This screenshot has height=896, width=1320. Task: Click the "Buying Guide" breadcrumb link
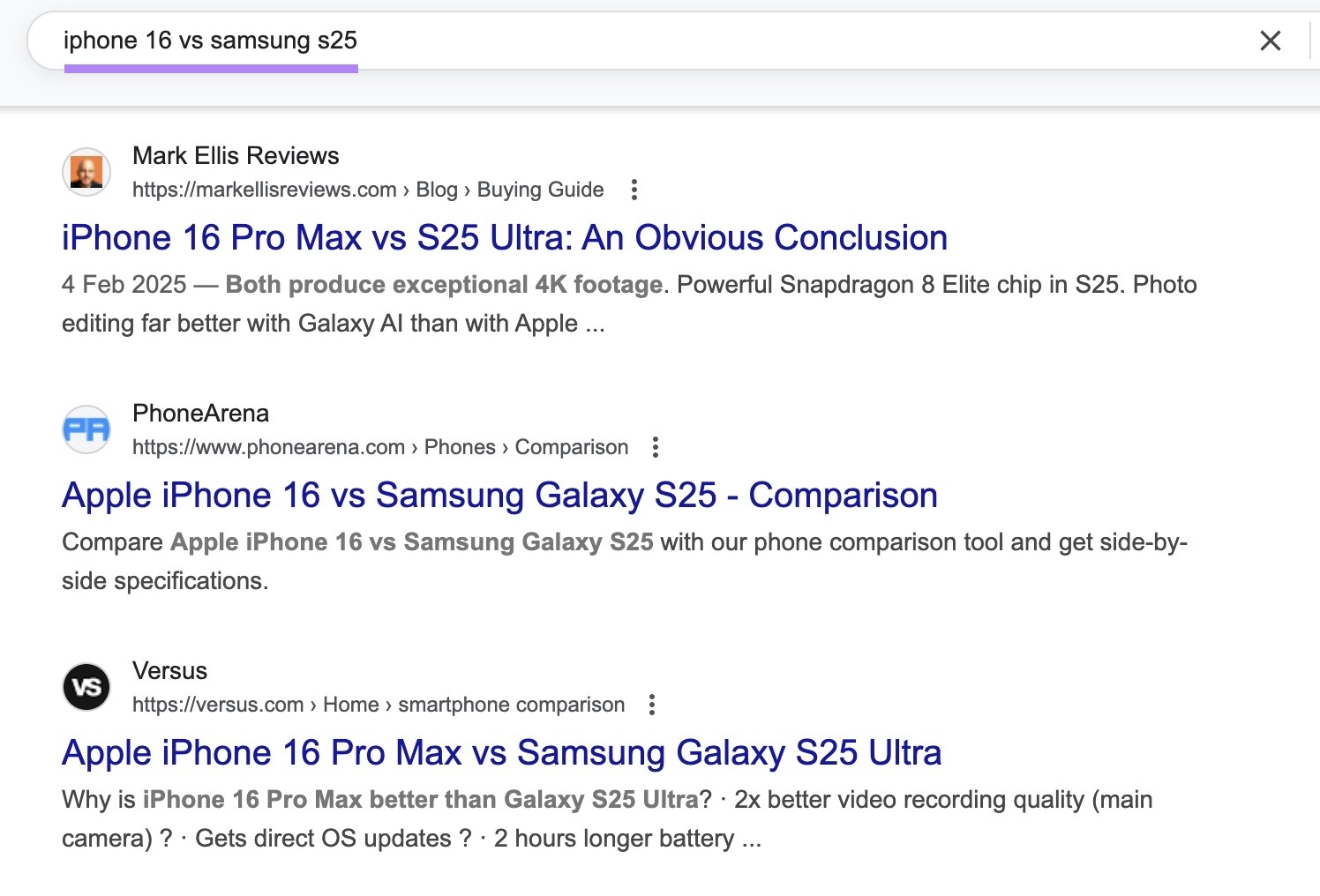pos(540,190)
